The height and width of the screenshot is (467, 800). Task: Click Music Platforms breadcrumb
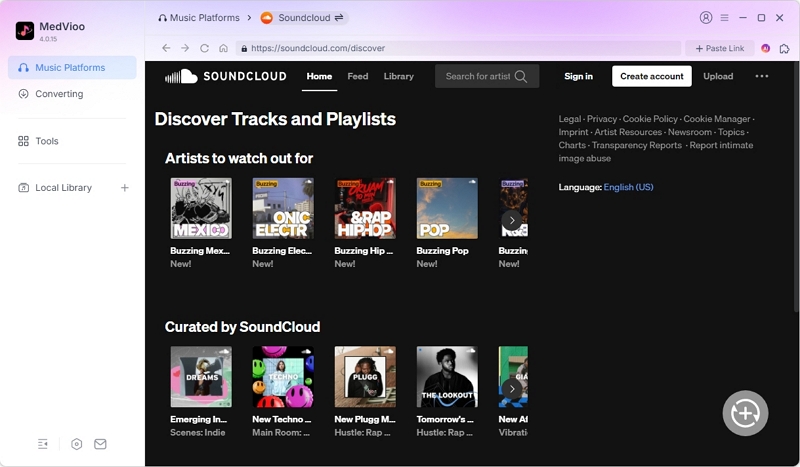tap(198, 18)
